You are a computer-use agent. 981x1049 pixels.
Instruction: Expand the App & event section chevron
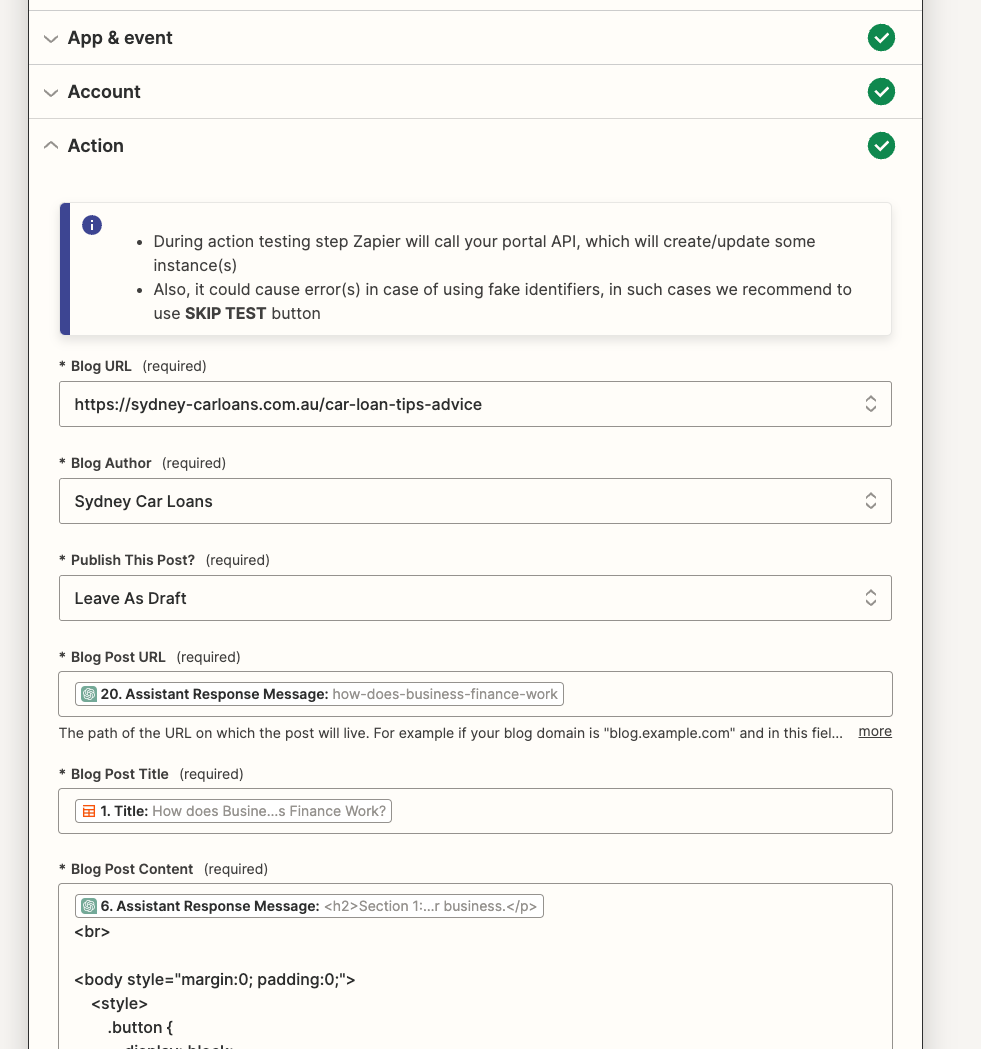(51, 38)
